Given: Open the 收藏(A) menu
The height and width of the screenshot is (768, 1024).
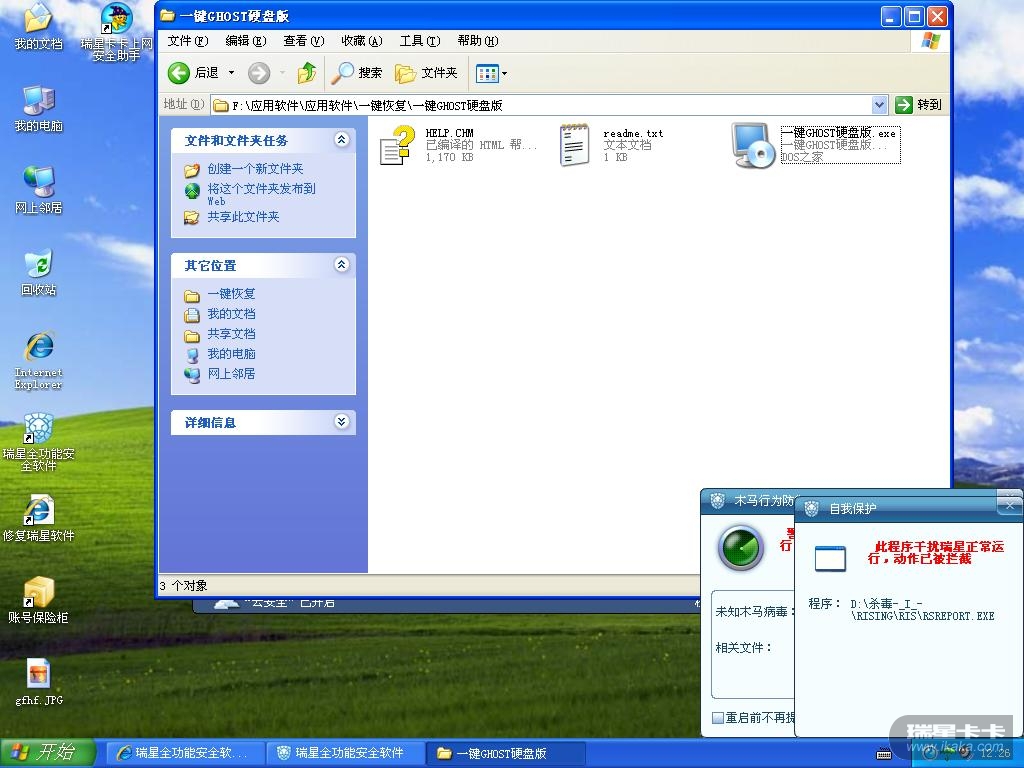Looking at the screenshot, I should tap(362, 41).
